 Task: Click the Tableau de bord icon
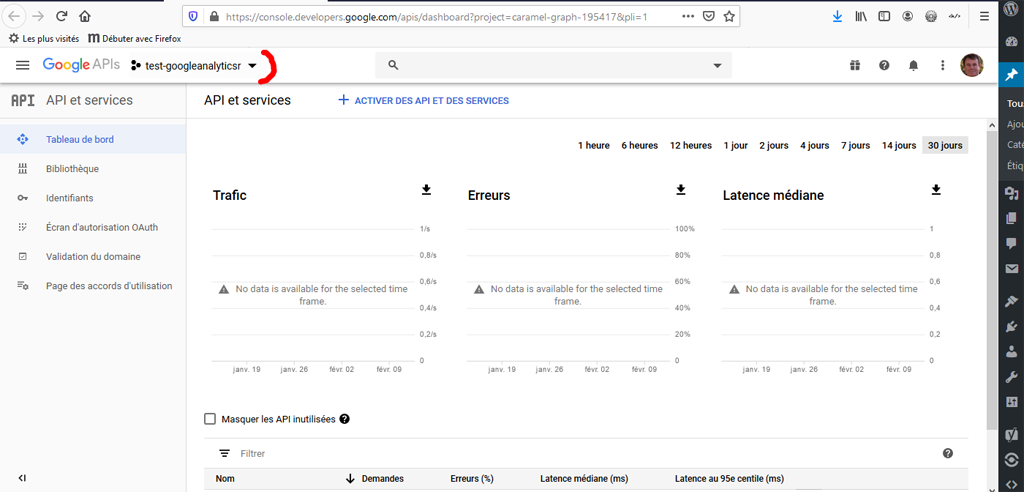pos(22,139)
